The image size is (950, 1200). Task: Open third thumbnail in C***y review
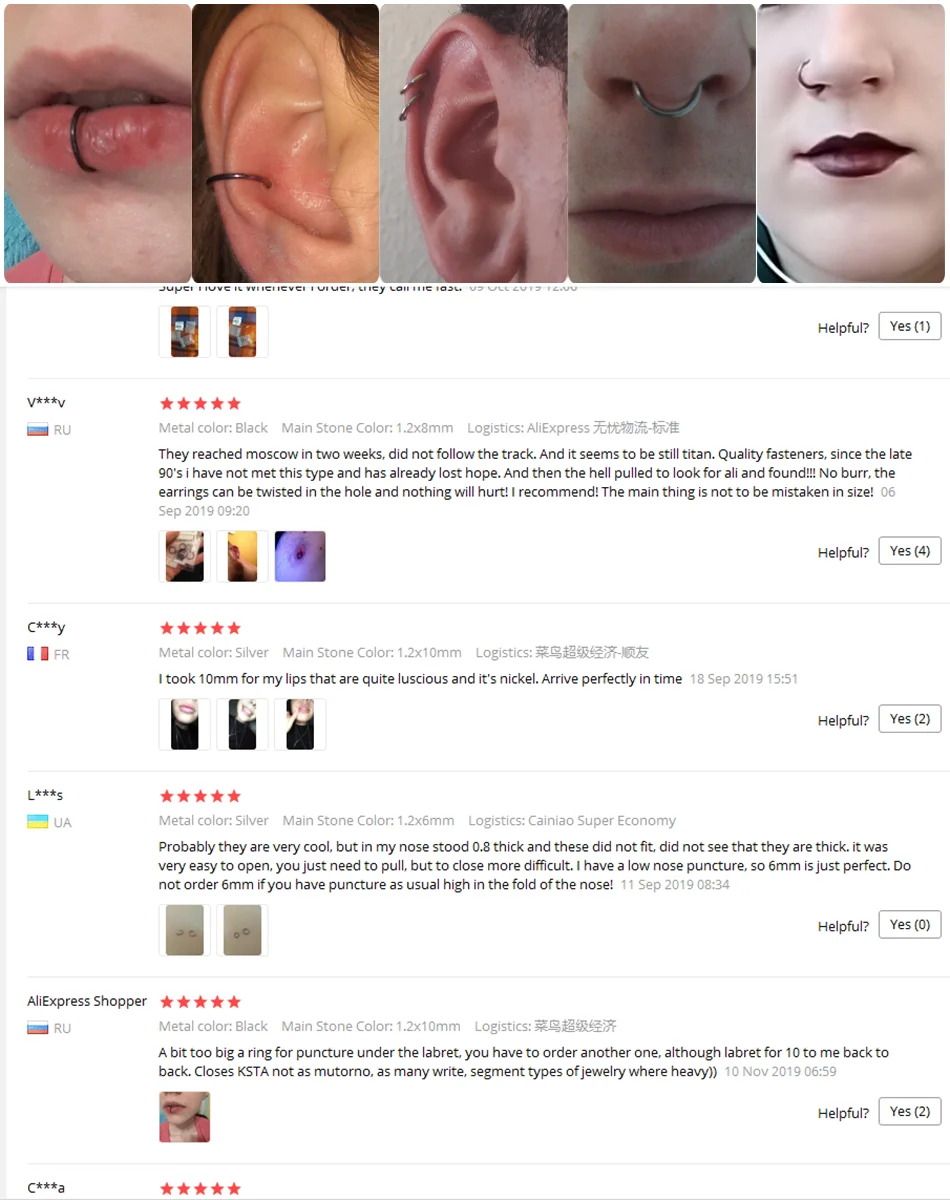tap(300, 724)
